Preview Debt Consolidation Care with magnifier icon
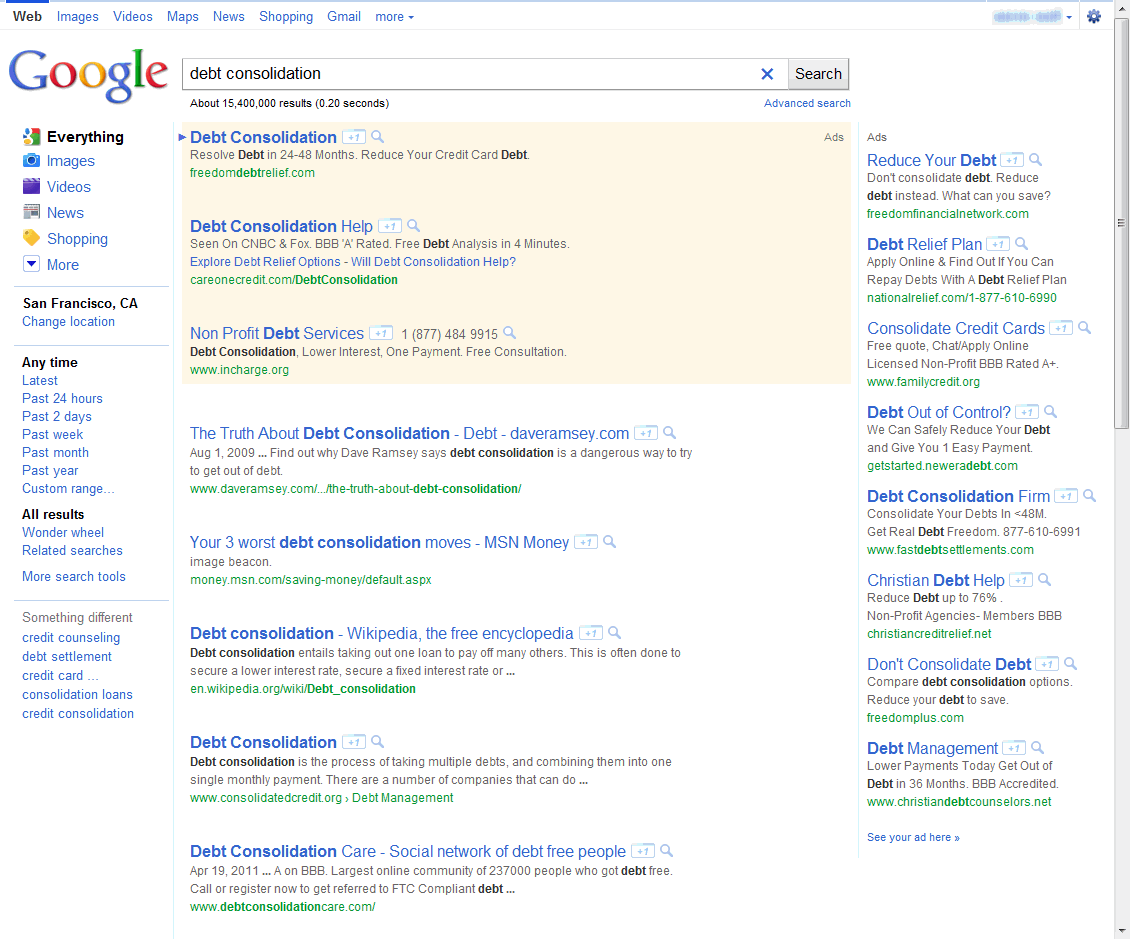This screenshot has height=939, width=1130. coord(667,851)
